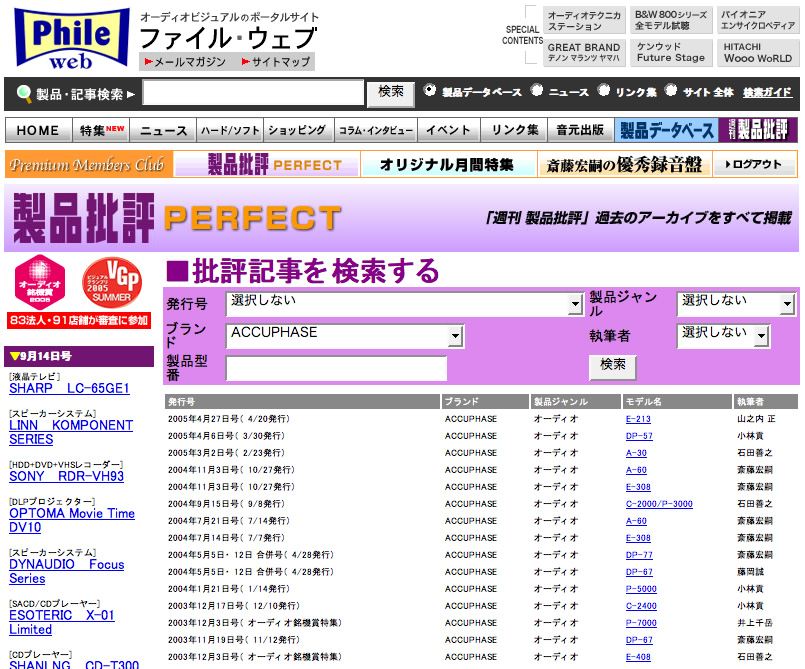
Task: Open the OPTOMA Movie Time DV10 link
Action: point(72,520)
